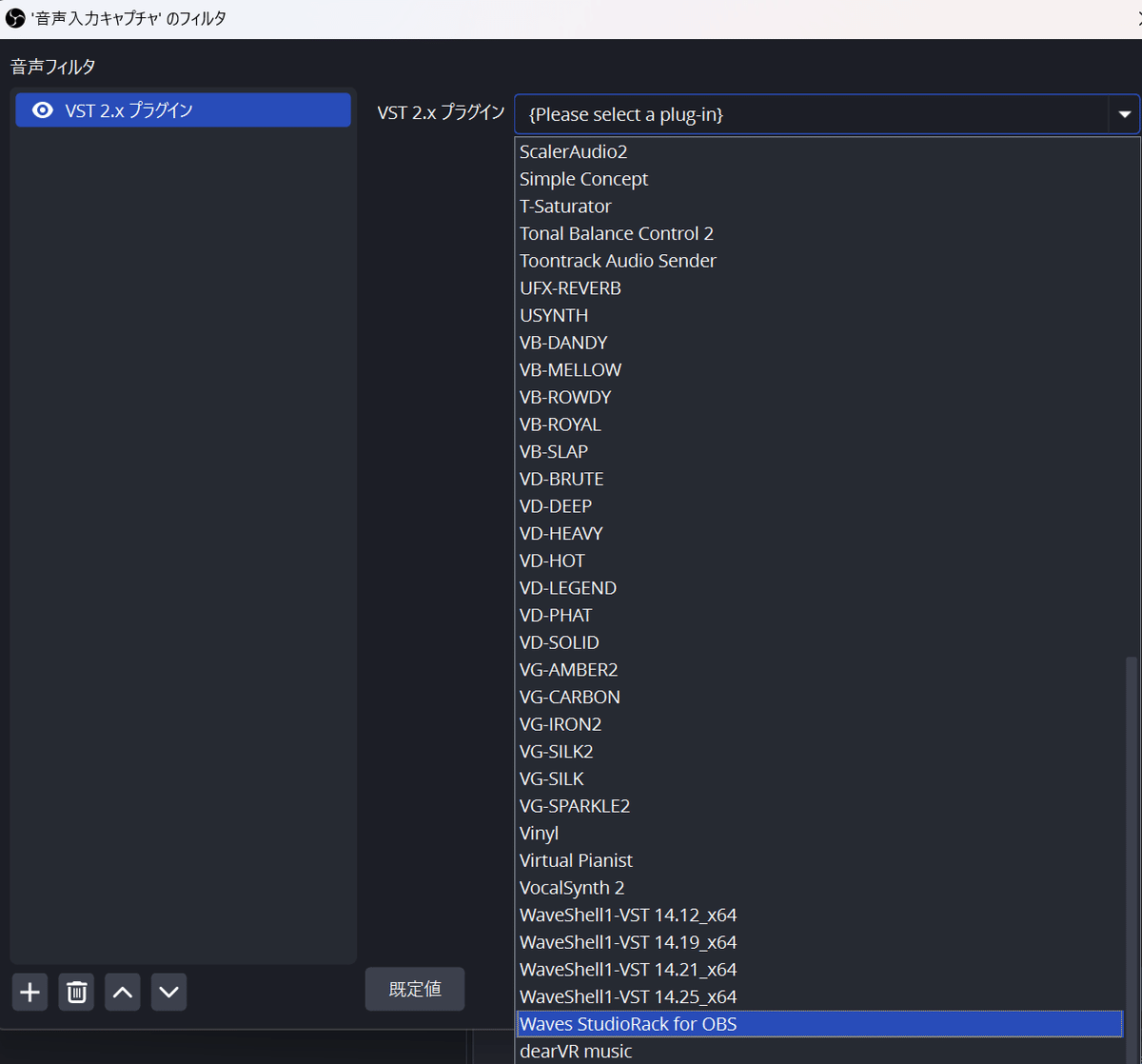Reset with the 既定値 button
This screenshot has width=1142, height=1064.
415,989
